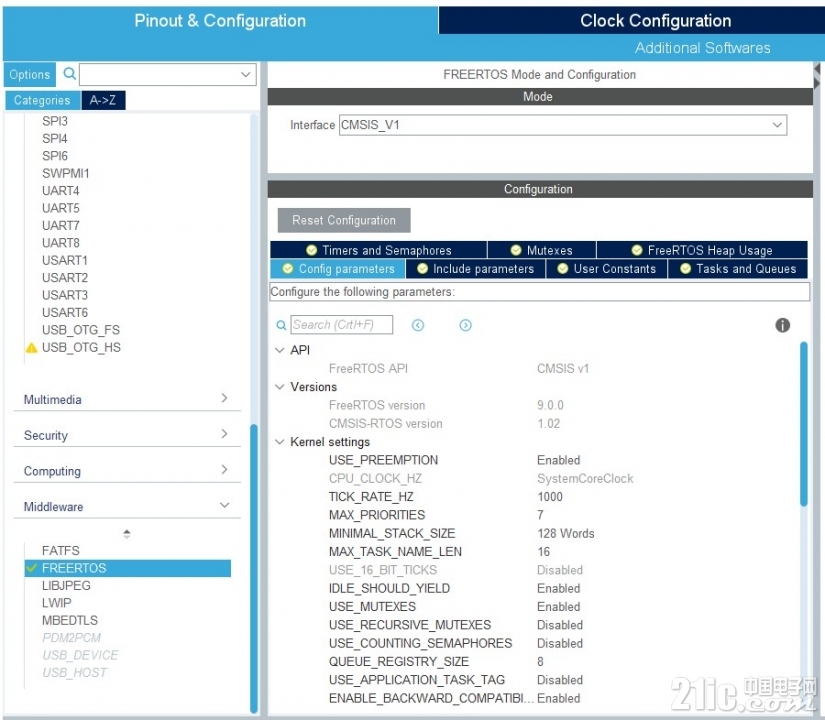The image size is (825, 720).
Task: Click the parameter Search field
Action: (x=341, y=325)
